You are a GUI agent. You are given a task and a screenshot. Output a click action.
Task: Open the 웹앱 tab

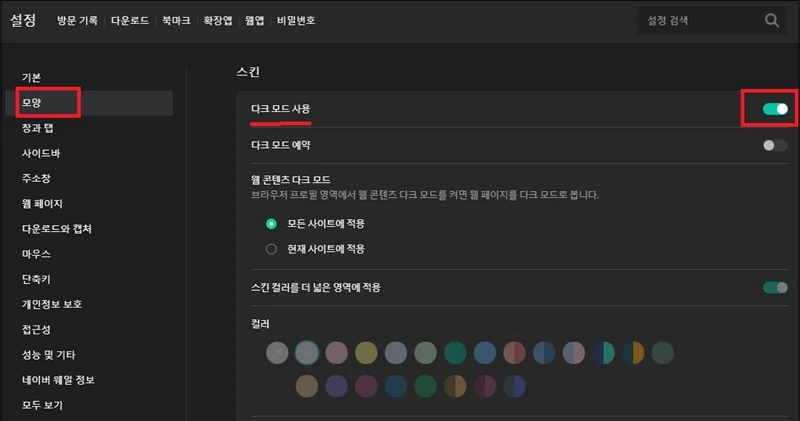254,20
